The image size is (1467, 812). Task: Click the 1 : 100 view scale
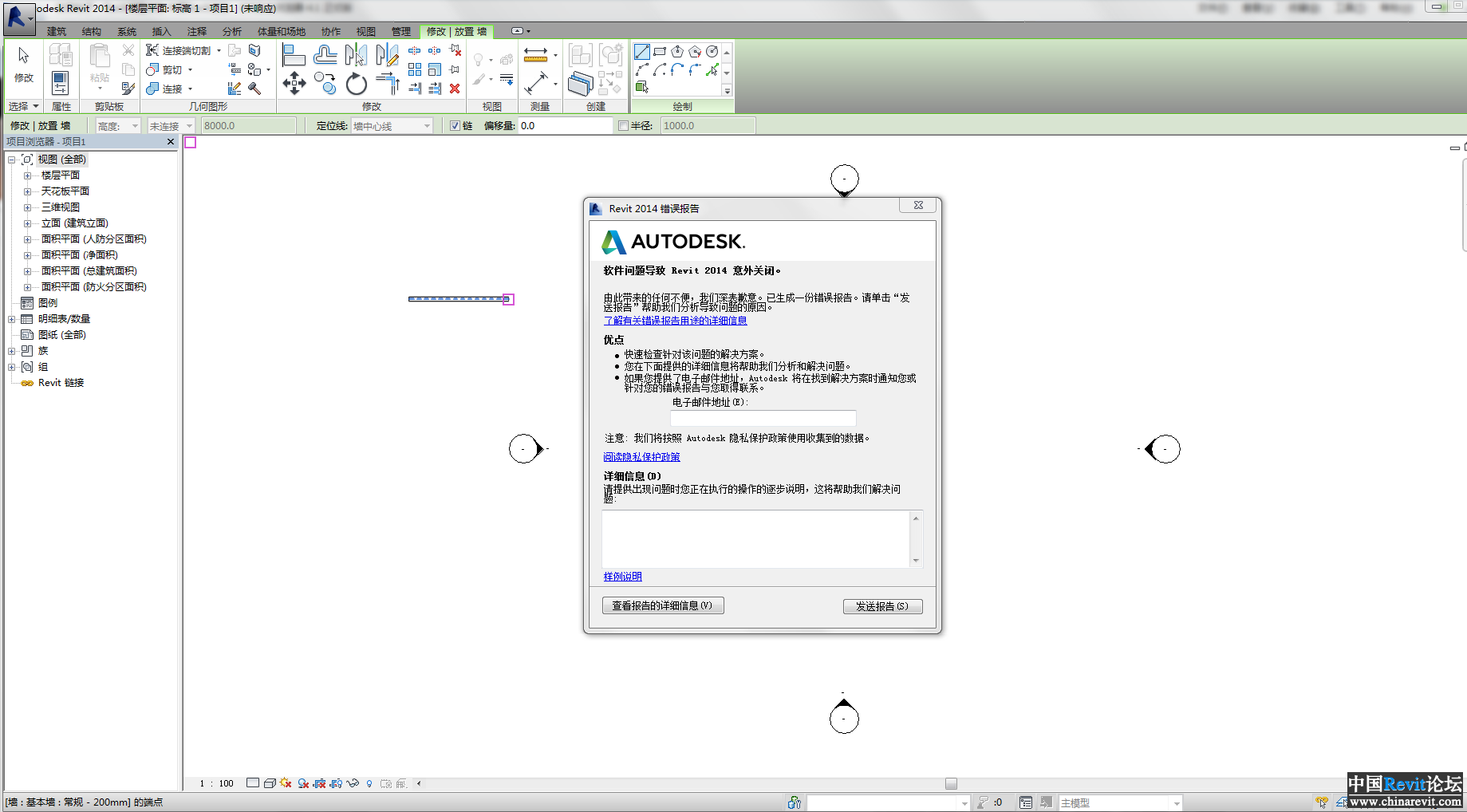click(216, 783)
